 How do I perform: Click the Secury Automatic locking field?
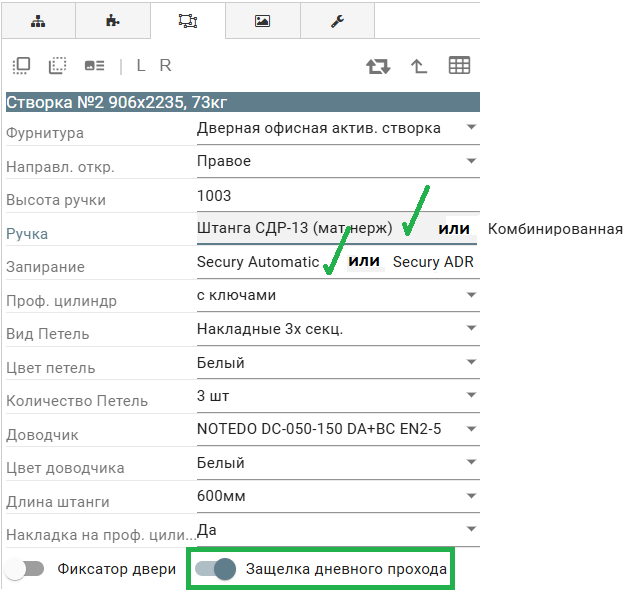[338, 262]
